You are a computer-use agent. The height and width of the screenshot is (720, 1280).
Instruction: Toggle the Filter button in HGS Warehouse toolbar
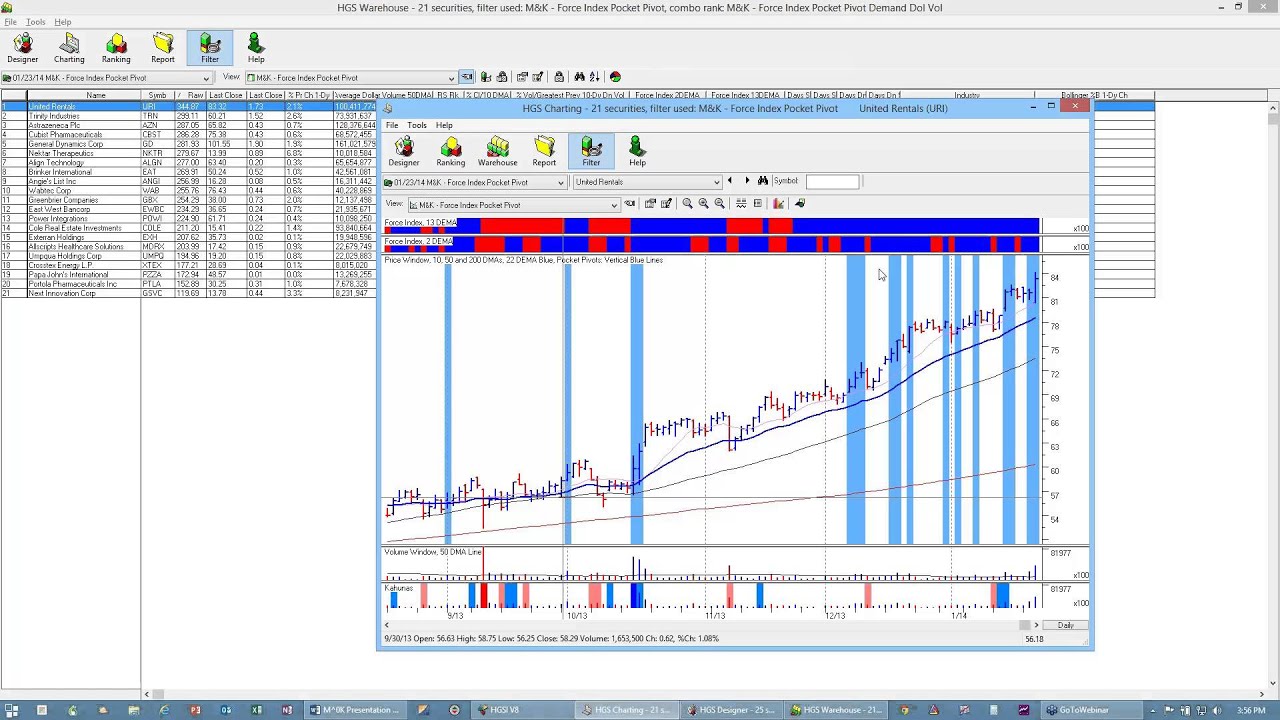(x=210, y=48)
